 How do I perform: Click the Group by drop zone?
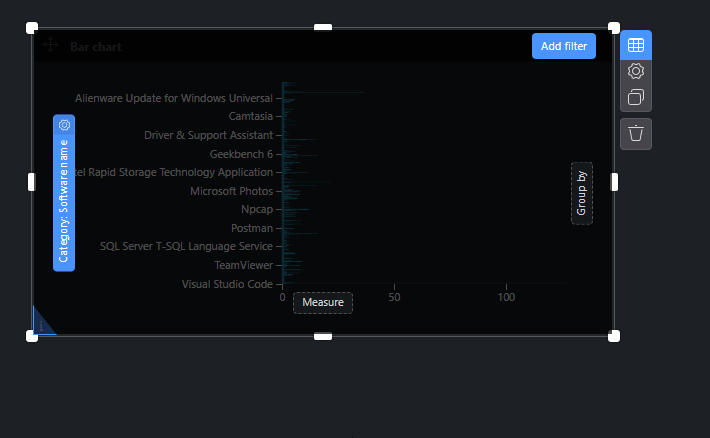pyautogui.click(x=582, y=193)
